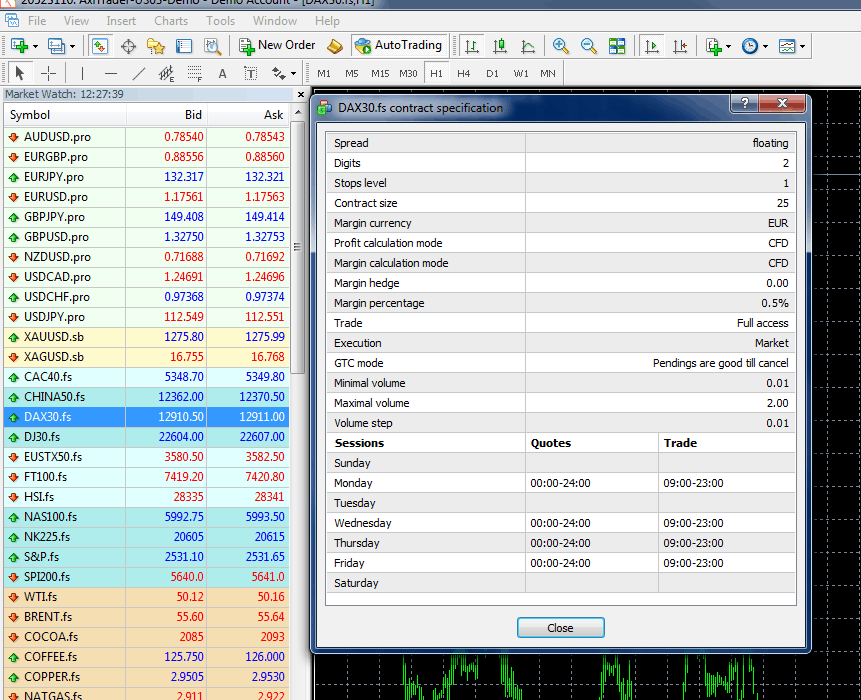861x700 pixels.
Task: Click the New Order button
Action: 277,46
